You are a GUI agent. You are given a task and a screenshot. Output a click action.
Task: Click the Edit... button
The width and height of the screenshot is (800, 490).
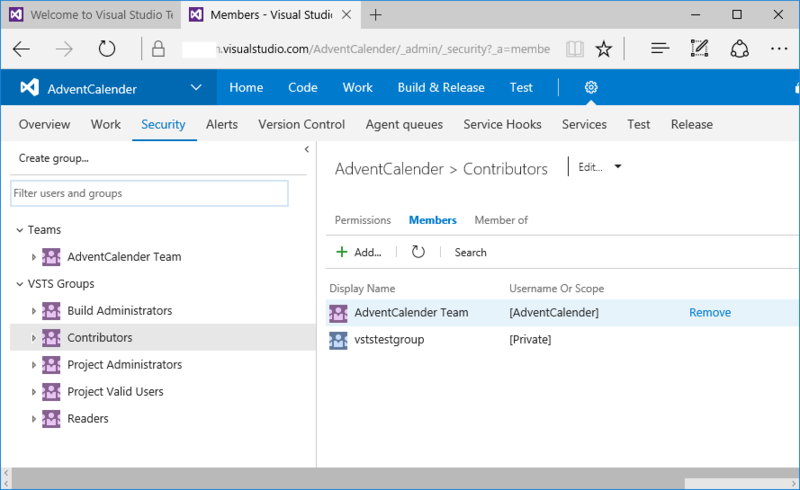coord(590,167)
